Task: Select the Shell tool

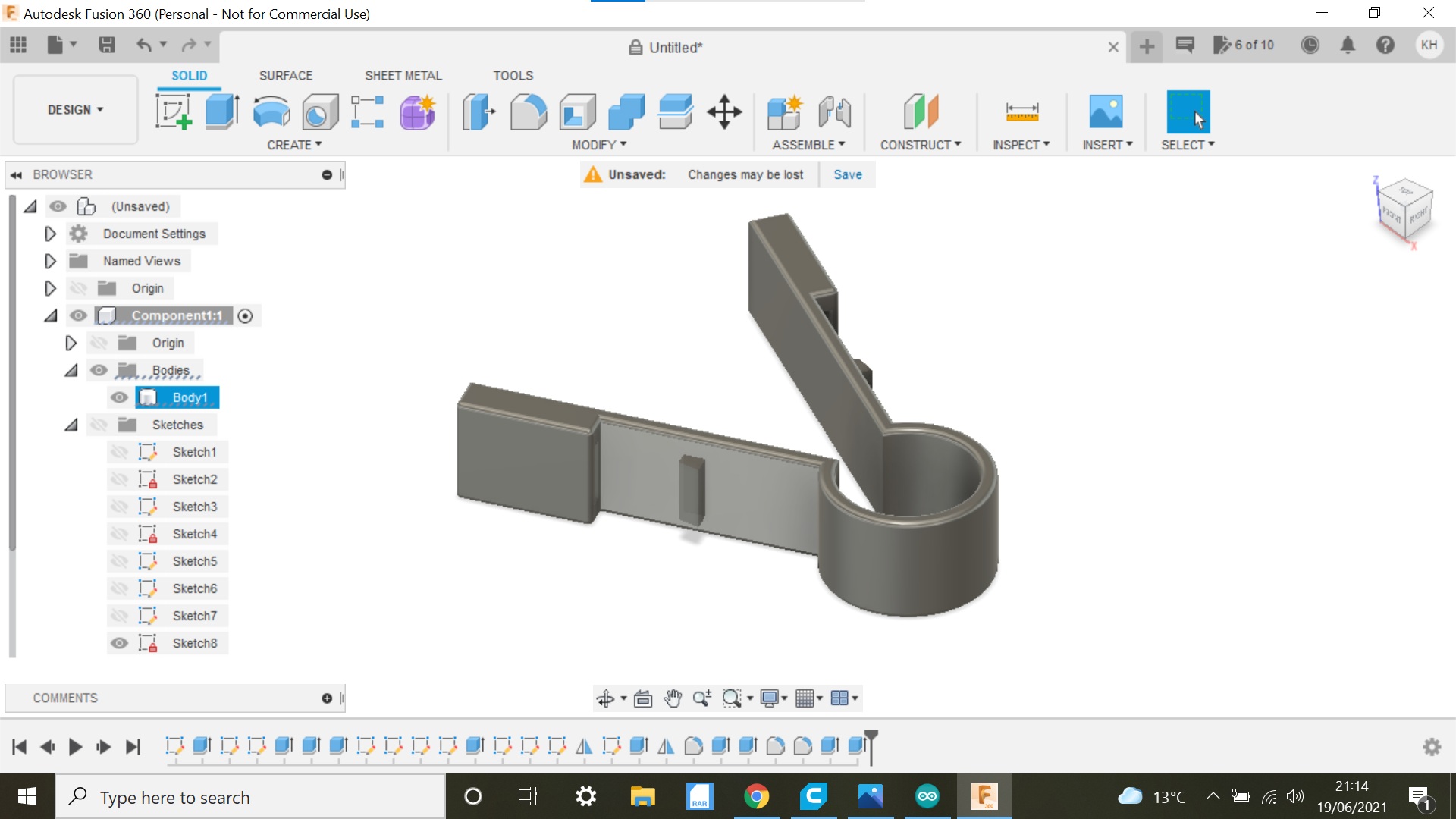Action: pos(577,111)
